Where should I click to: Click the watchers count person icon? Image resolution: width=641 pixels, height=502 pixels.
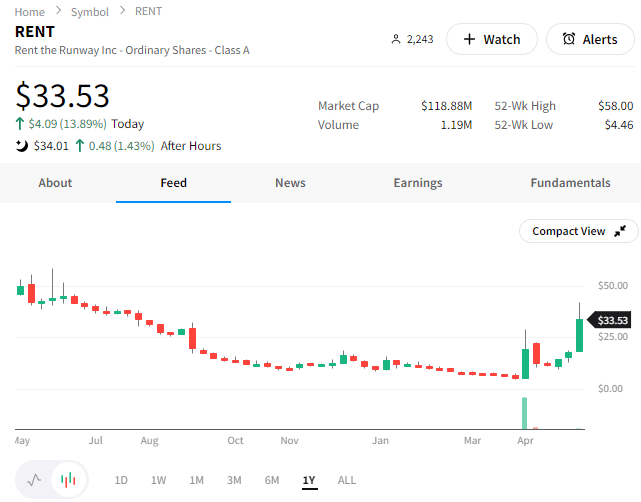tap(396, 39)
